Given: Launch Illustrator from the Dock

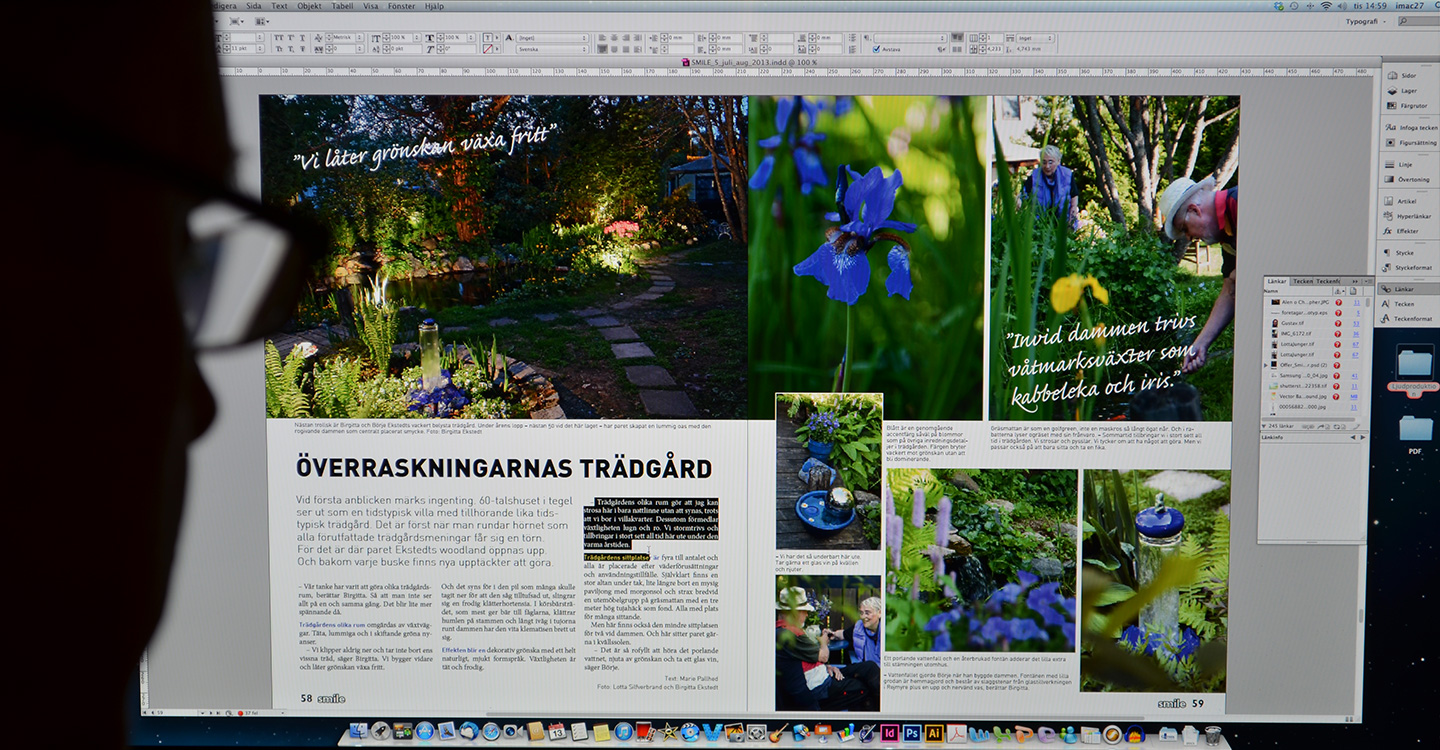Looking at the screenshot, I should 934,733.
